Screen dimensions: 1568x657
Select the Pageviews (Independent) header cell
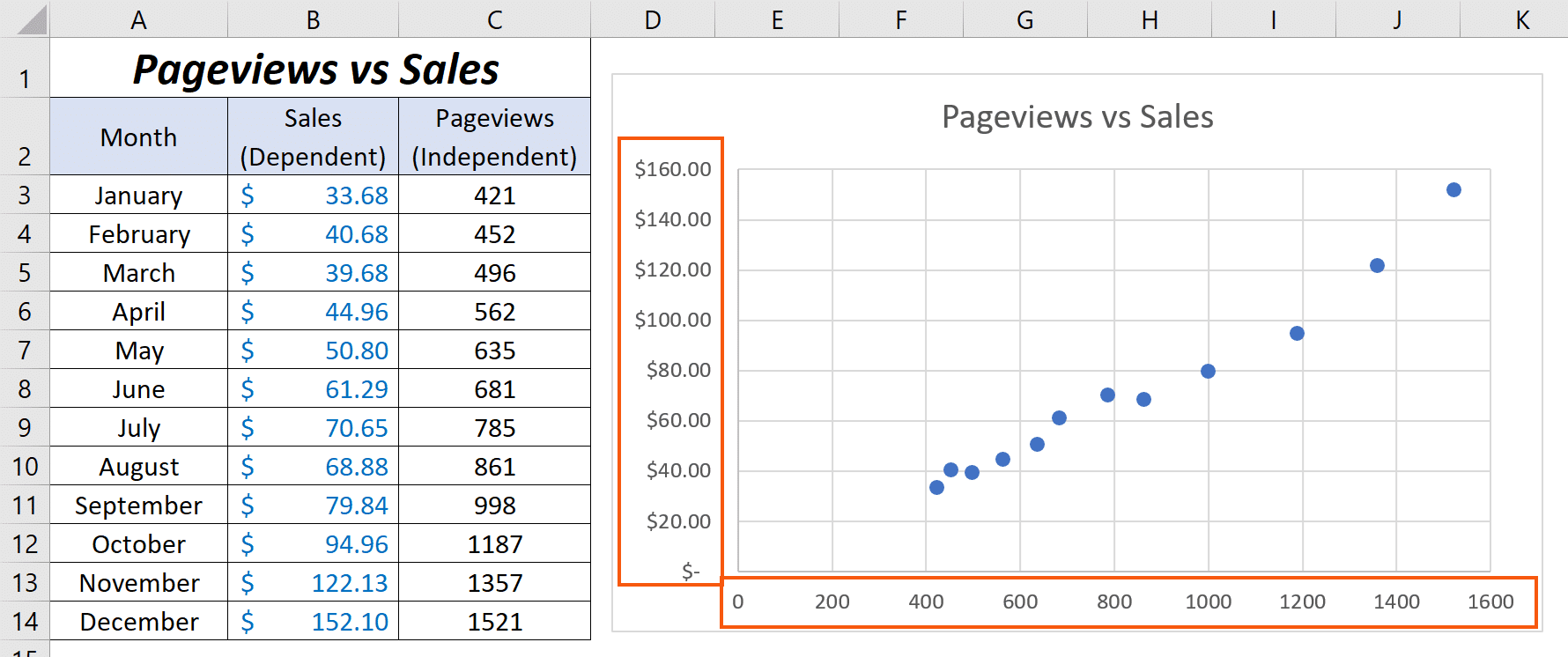pyautogui.click(x=494, y=137)
